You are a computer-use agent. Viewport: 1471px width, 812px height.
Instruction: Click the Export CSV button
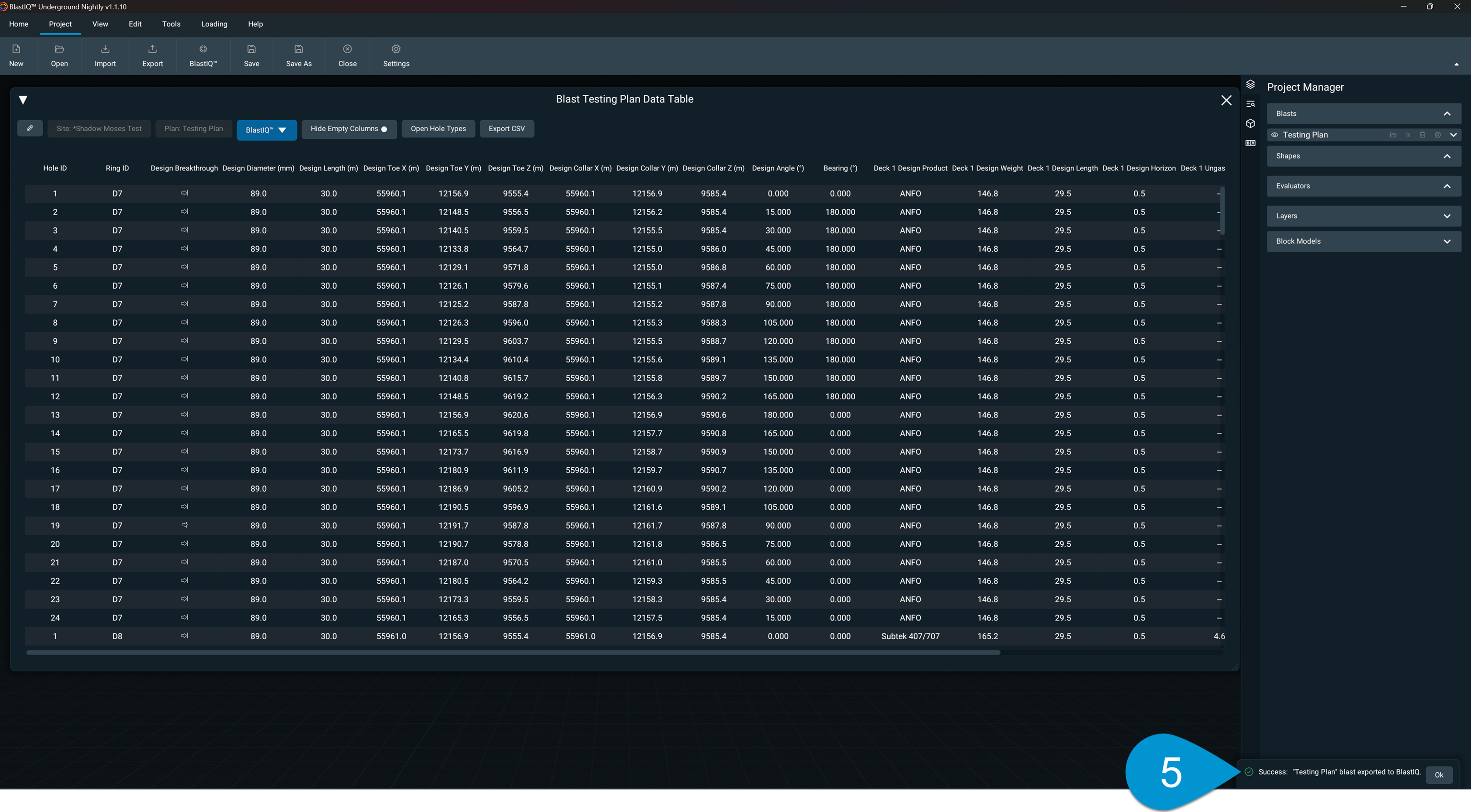507,128
